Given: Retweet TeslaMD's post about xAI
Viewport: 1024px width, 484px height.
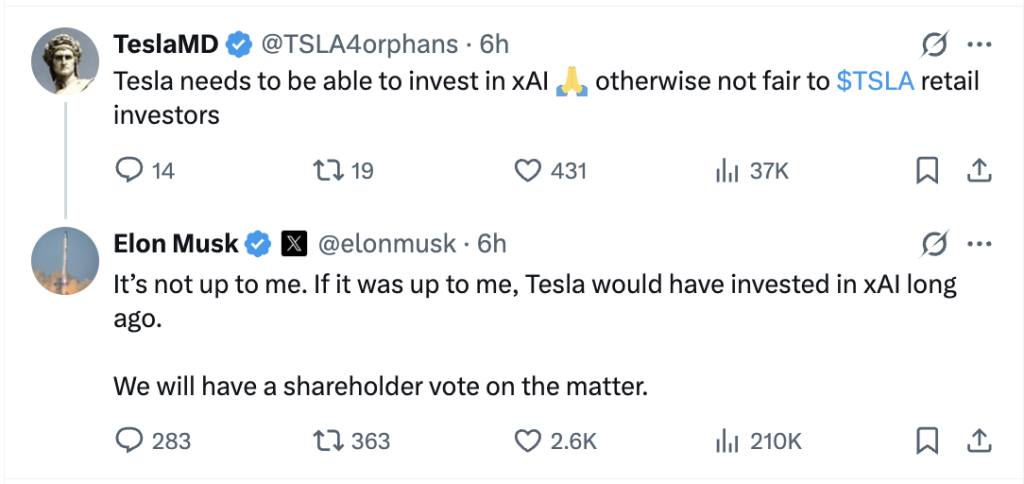Looking at the screenshot, I should [x=327, y=171].
